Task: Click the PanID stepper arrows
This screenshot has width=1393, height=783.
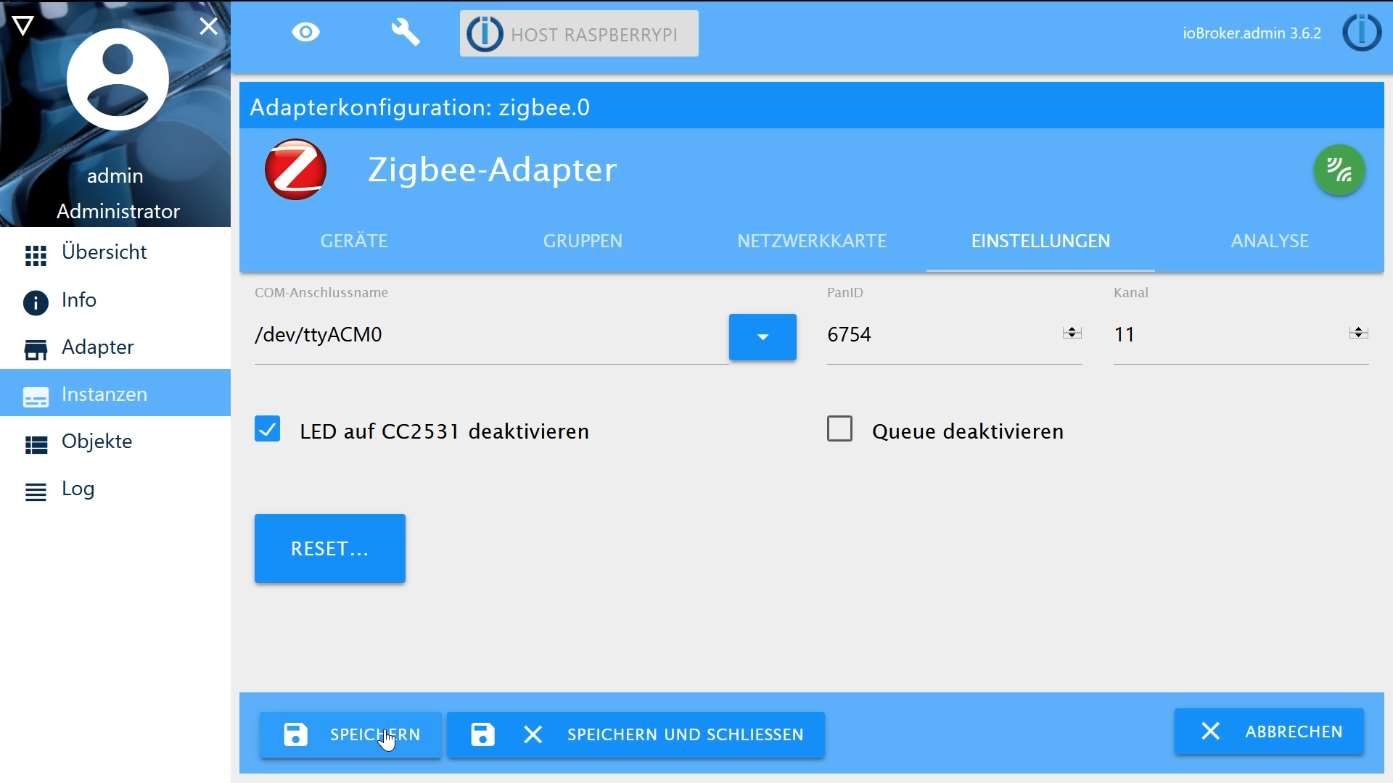Action: coord(1072,333)
